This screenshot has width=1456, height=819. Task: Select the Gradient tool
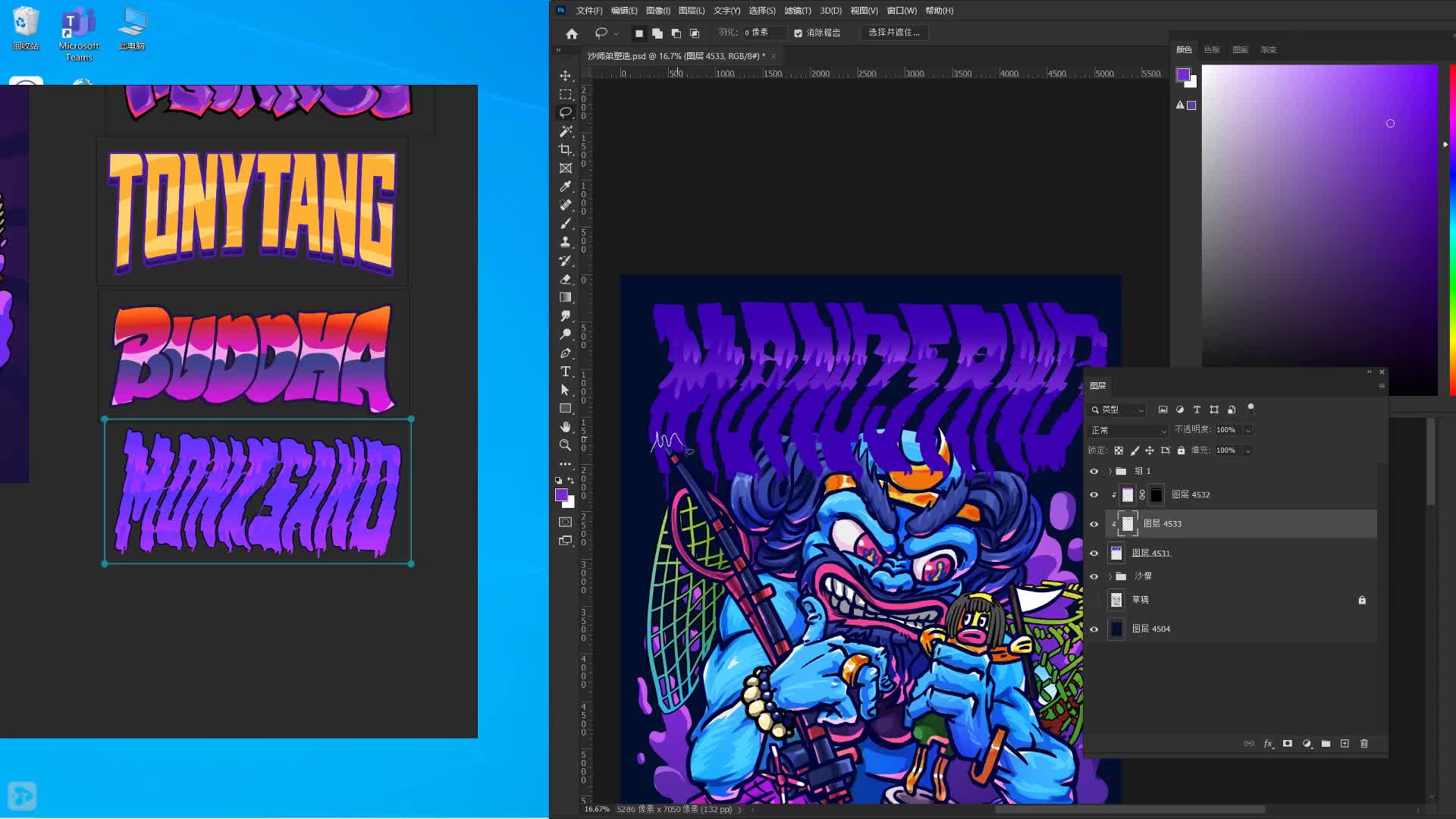[565, 297]
